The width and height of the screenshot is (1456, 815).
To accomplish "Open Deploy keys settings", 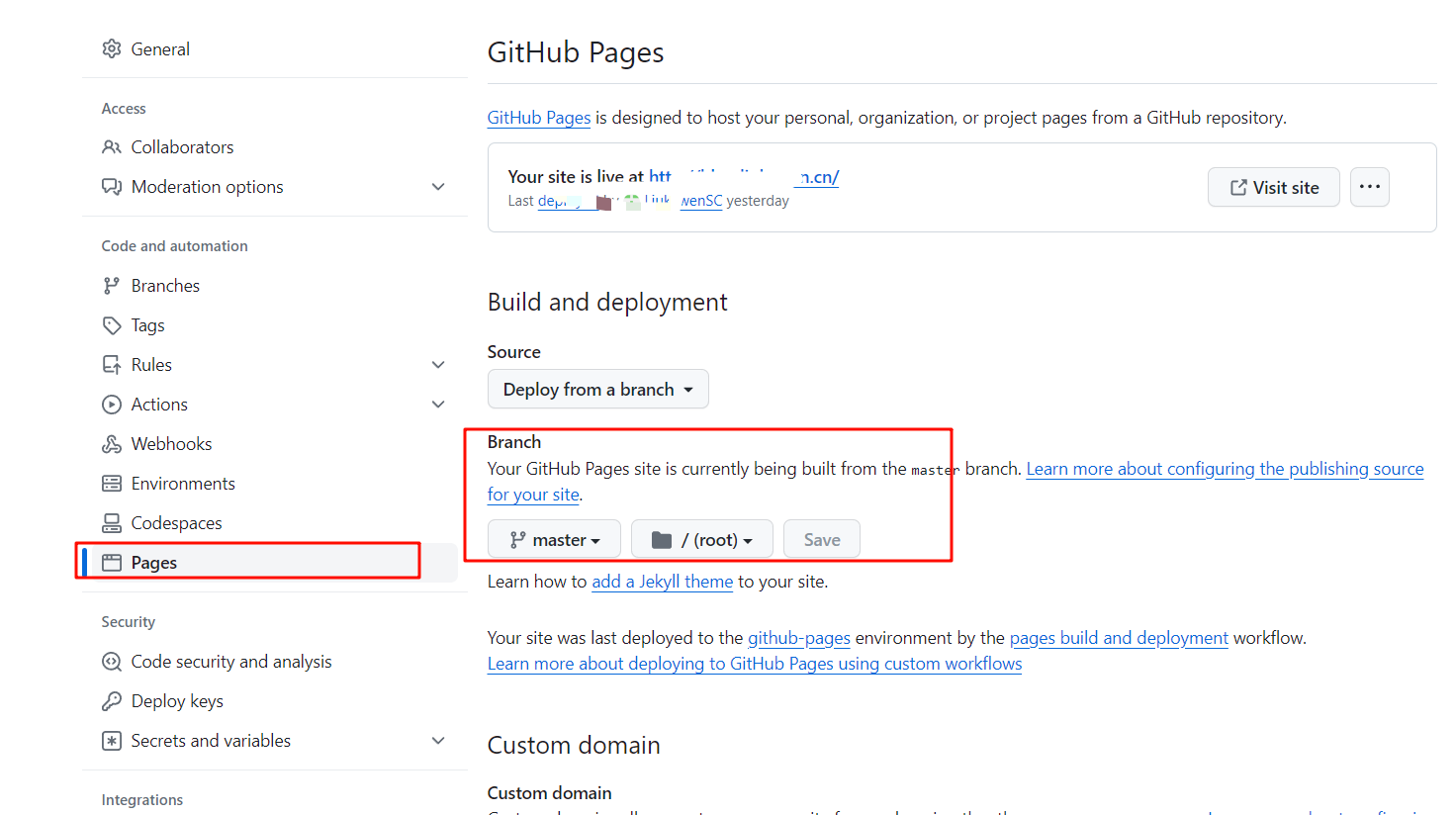I will 177,701.
